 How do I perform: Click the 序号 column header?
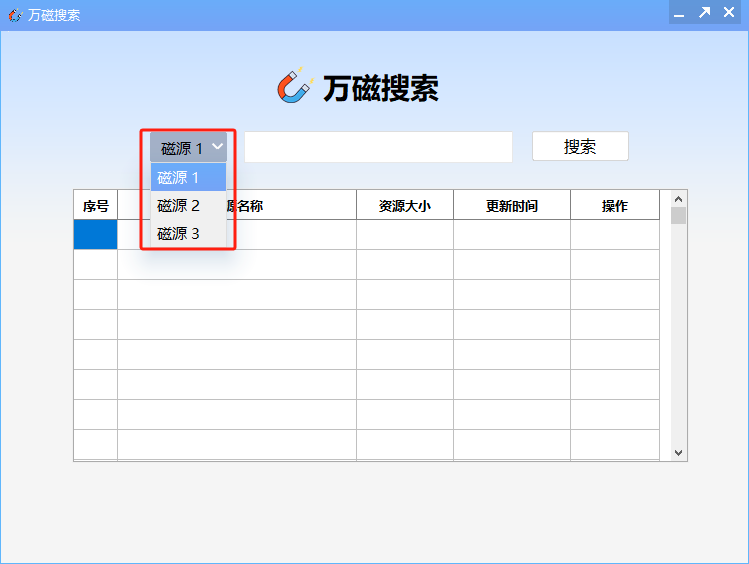pyautogui.click(x=96, y=205)
